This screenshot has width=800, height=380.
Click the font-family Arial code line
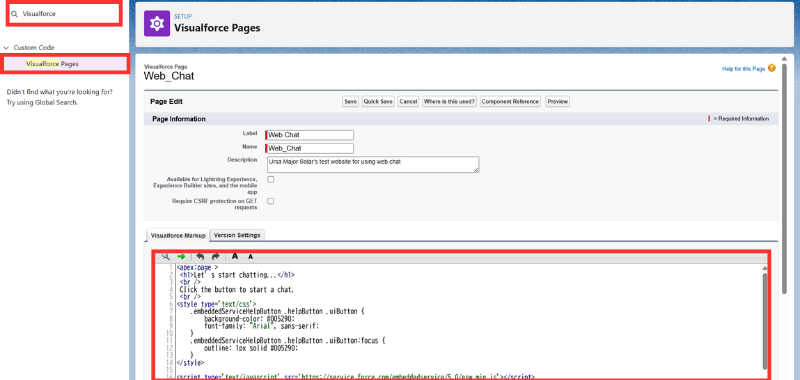261,325
